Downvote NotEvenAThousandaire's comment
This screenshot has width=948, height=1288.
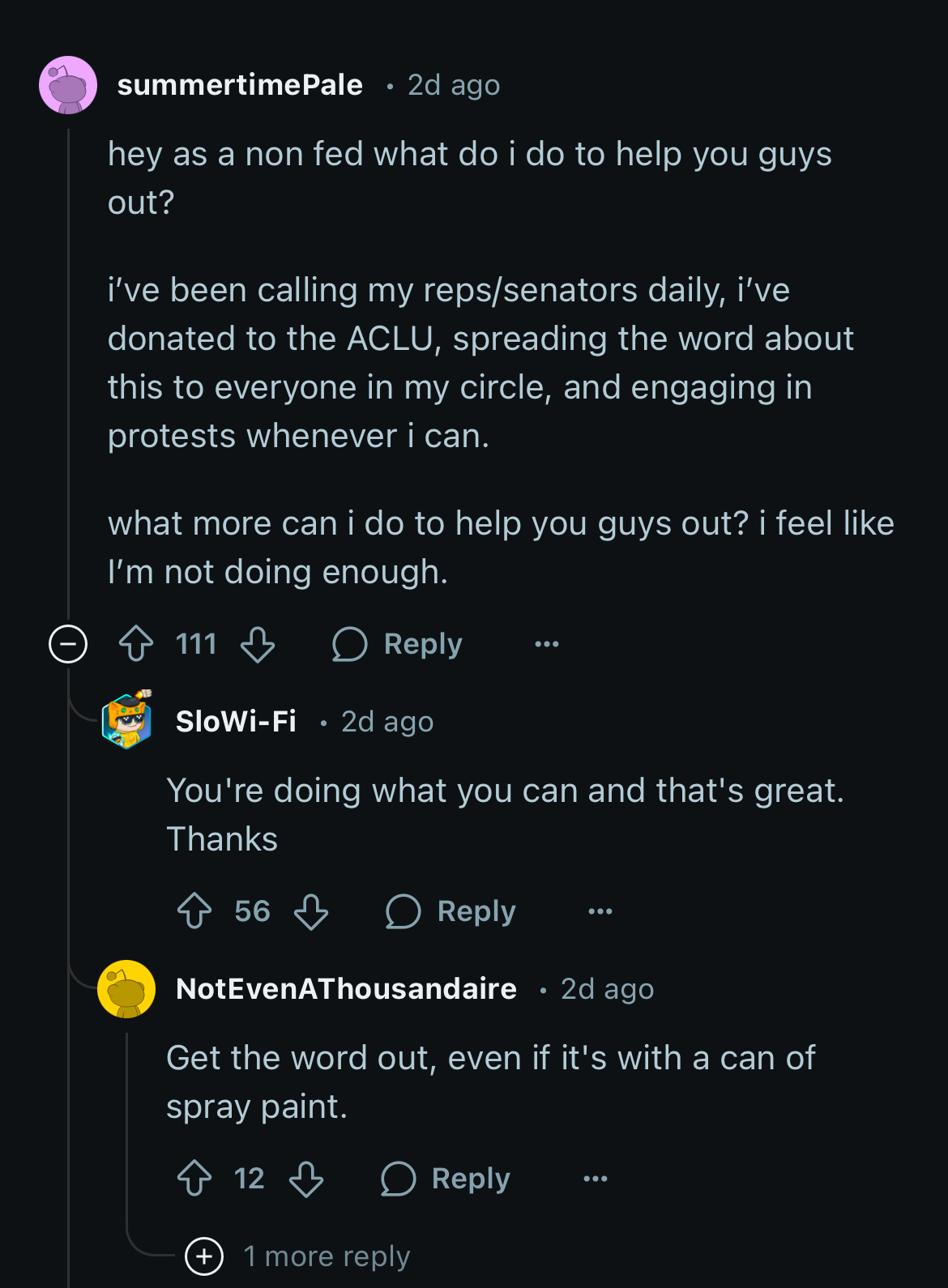coord(306,1179)
